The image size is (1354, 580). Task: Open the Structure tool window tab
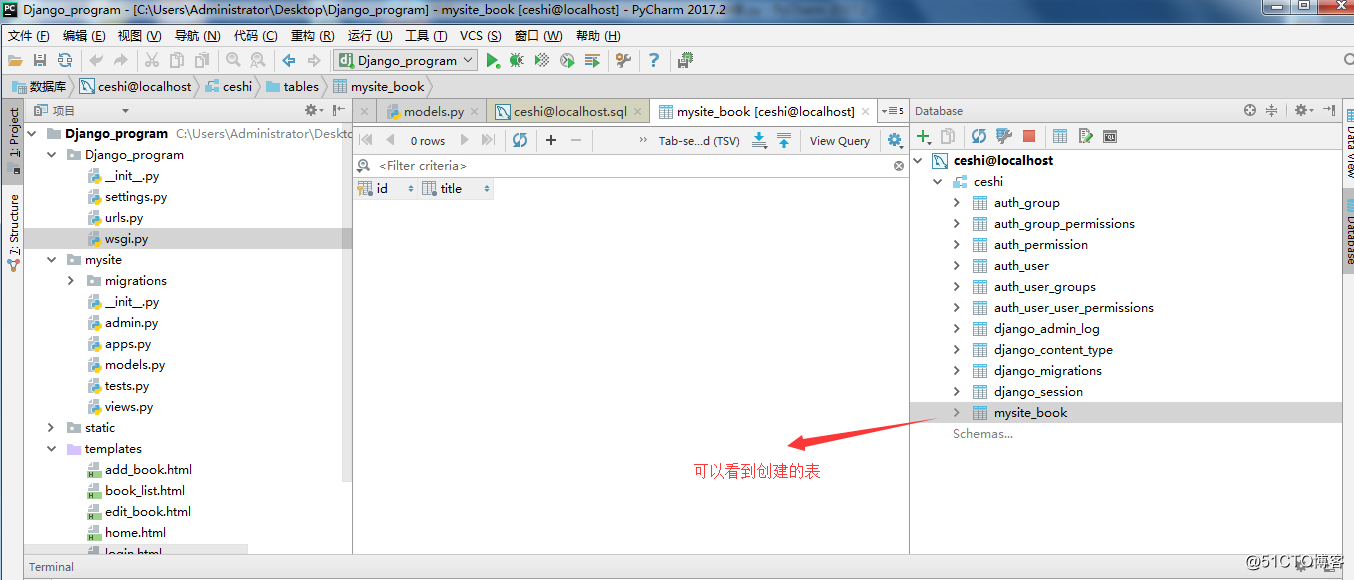(14, 230)
